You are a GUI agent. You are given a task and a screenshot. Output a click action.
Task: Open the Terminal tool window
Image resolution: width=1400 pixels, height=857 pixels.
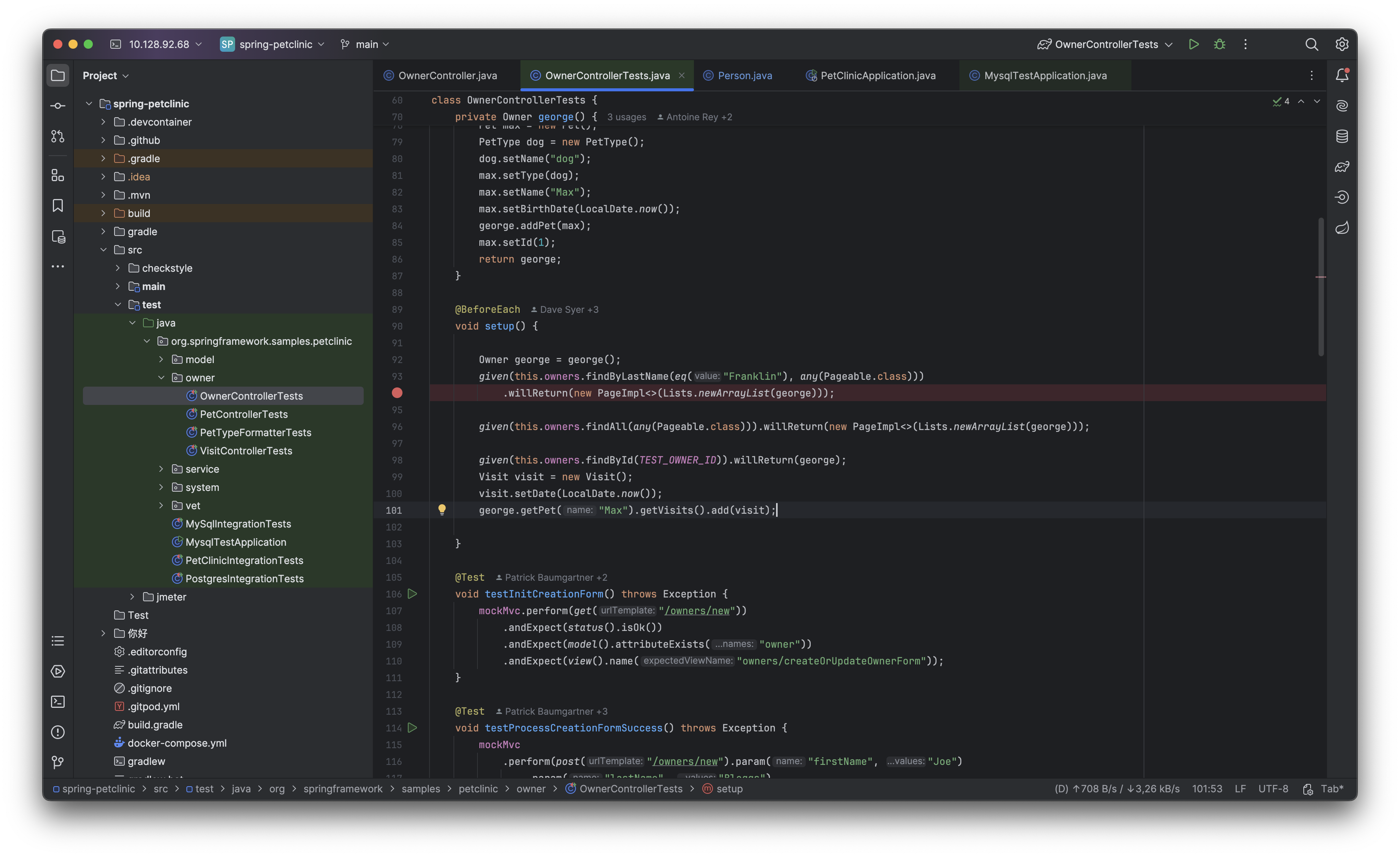tap(57, 702)
